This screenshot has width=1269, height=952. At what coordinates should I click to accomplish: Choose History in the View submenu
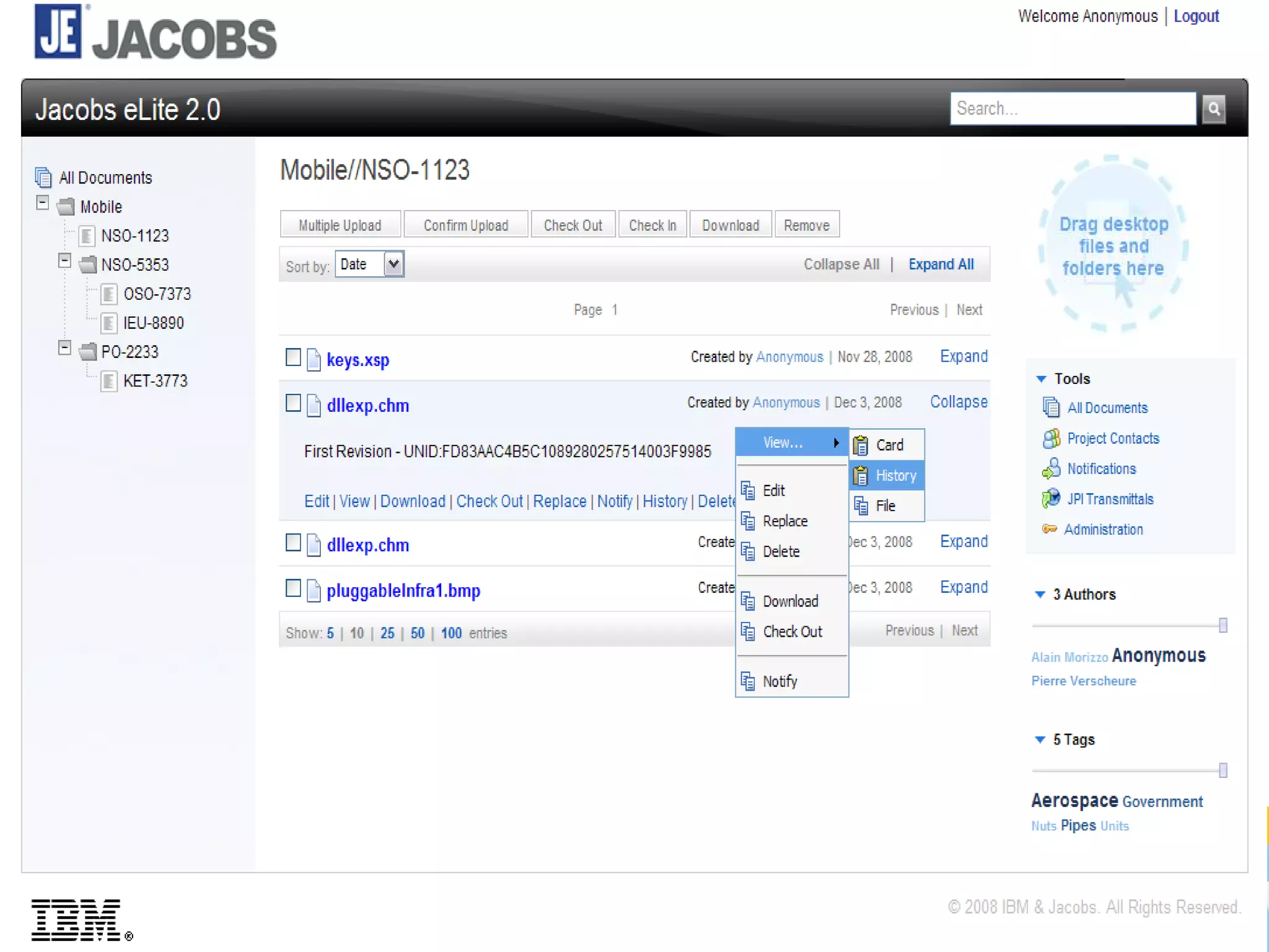[887, 475]
